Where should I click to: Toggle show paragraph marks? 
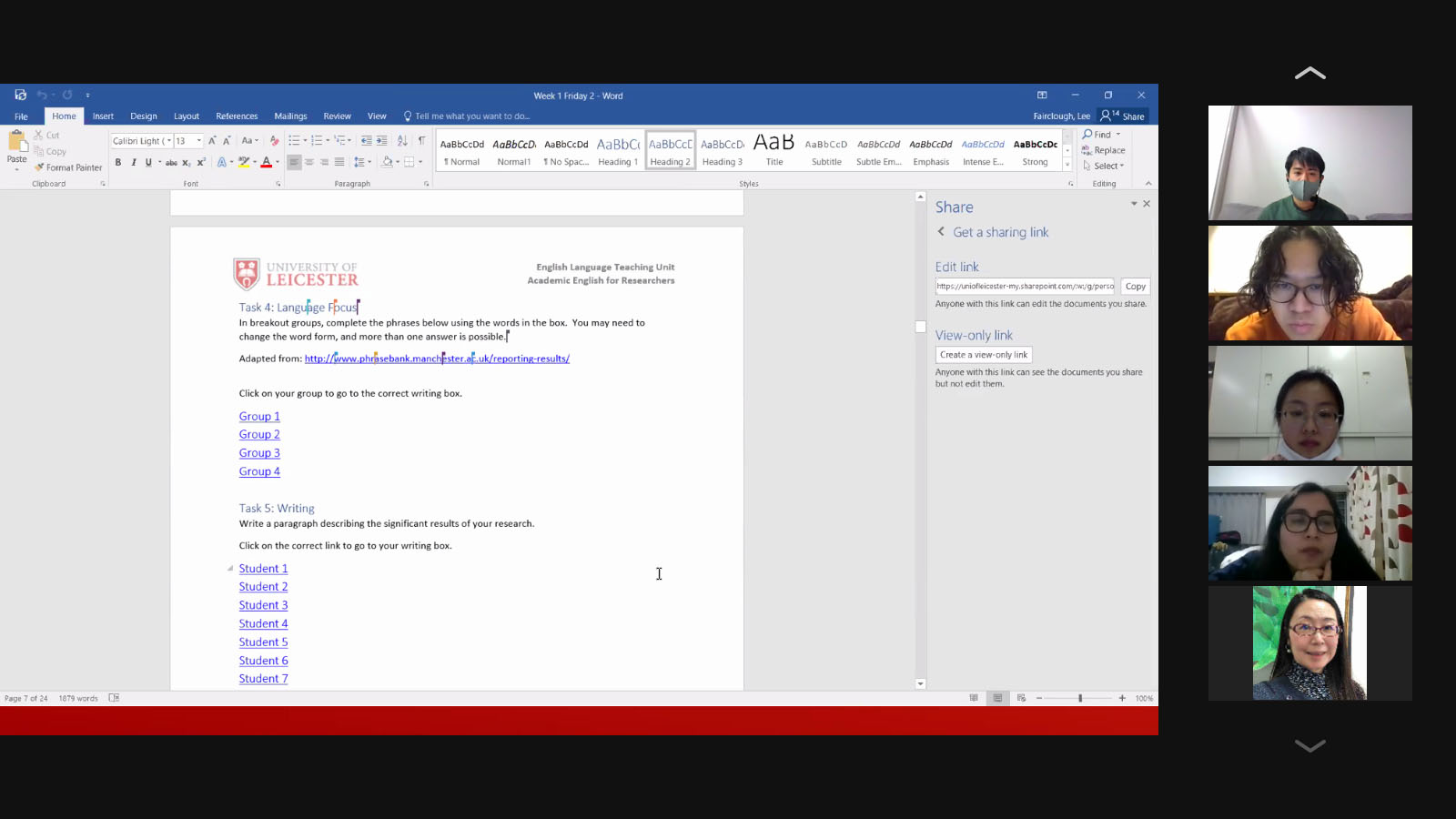coord(421,140)
